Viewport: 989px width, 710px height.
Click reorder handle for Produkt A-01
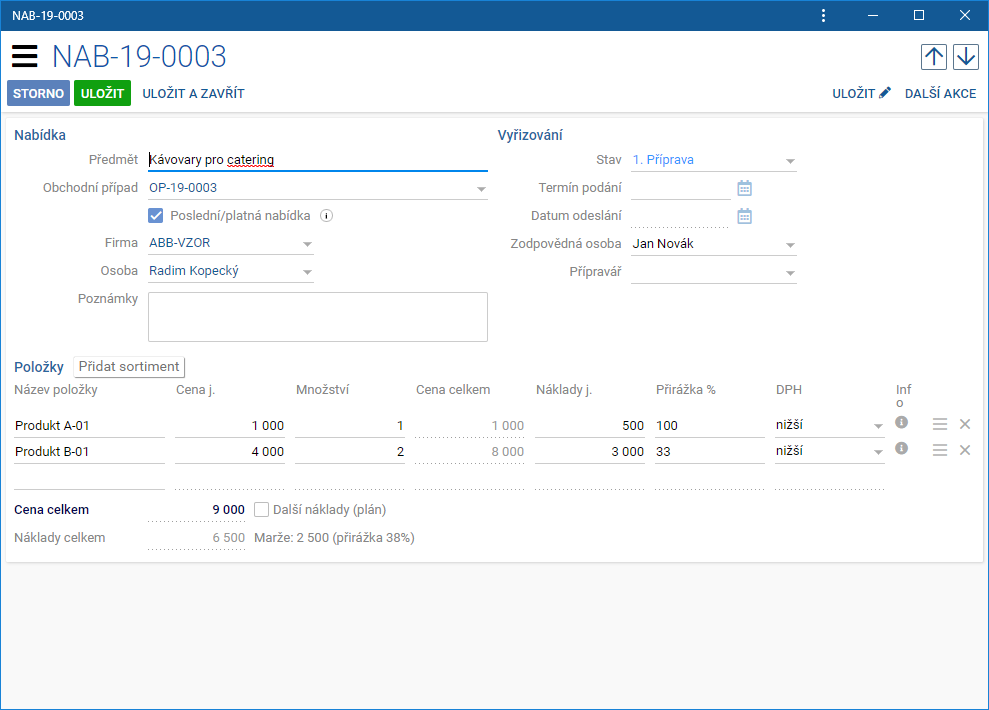tap(940, 424)
